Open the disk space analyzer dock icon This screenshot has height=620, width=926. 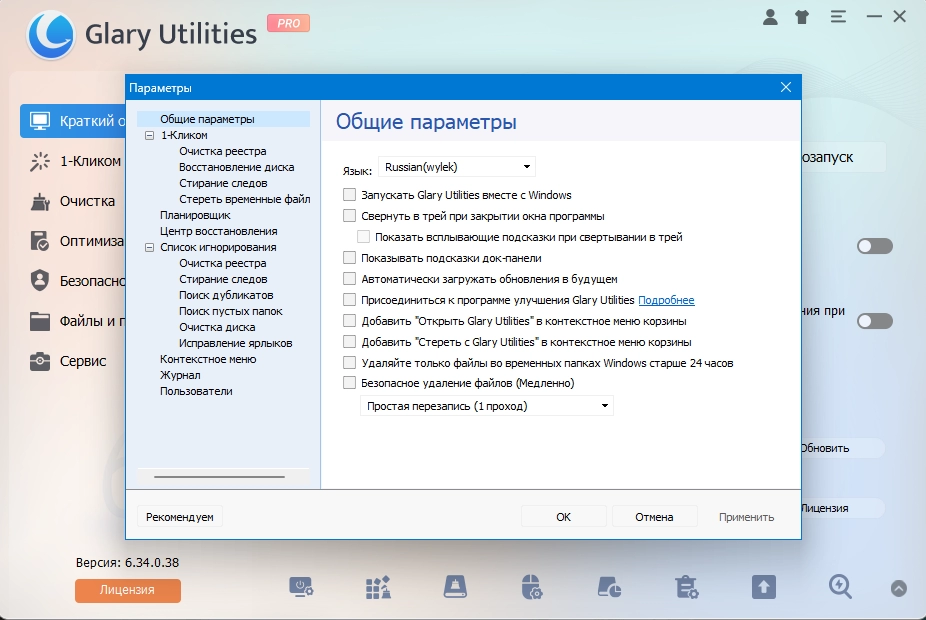click(609, 588)
